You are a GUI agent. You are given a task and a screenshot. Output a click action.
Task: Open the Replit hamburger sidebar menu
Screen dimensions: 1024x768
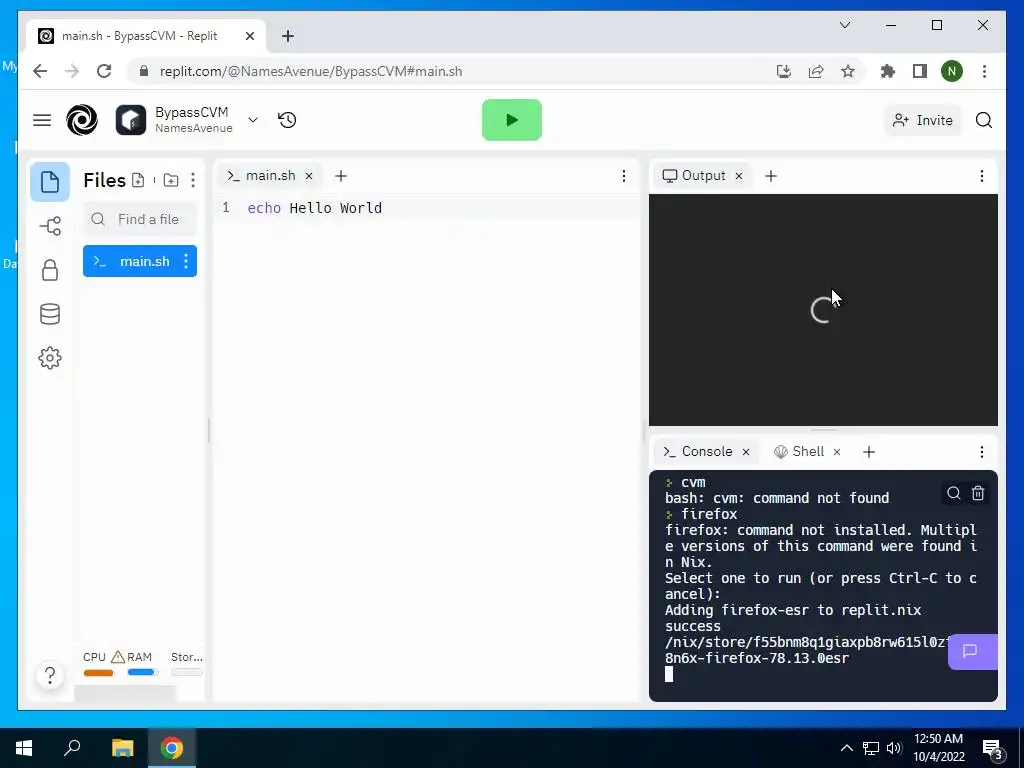(42, 120)
